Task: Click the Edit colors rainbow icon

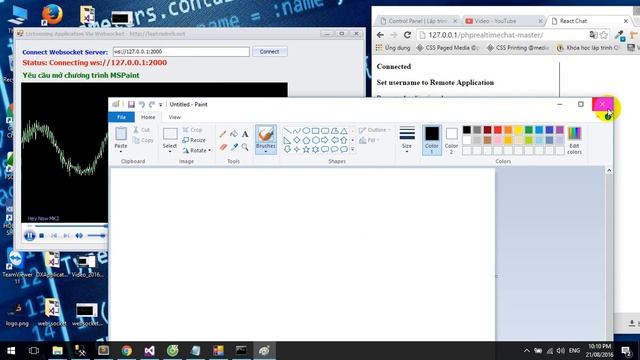Action: tap(574, 133)
